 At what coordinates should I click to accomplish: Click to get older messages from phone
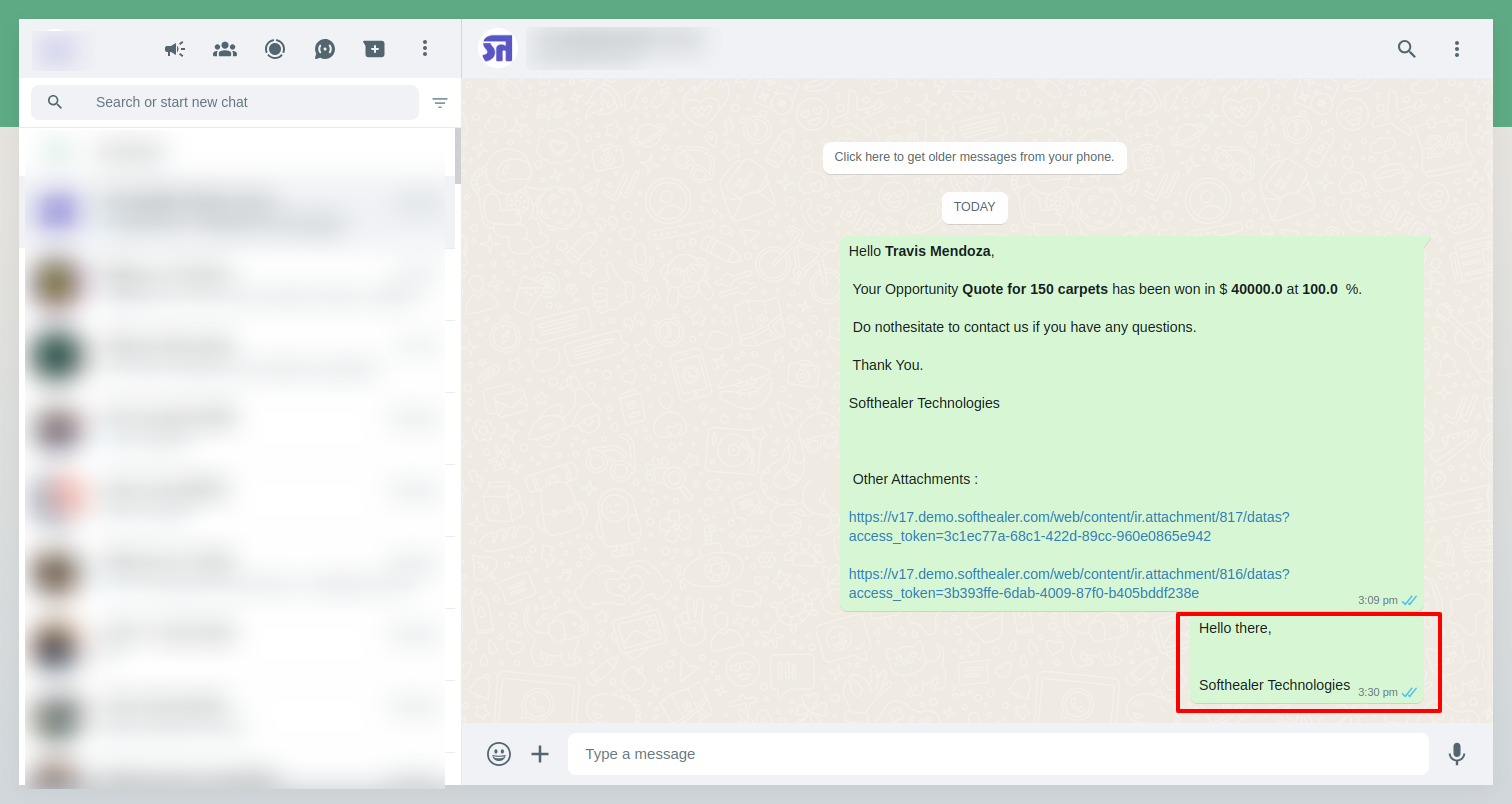975,157
